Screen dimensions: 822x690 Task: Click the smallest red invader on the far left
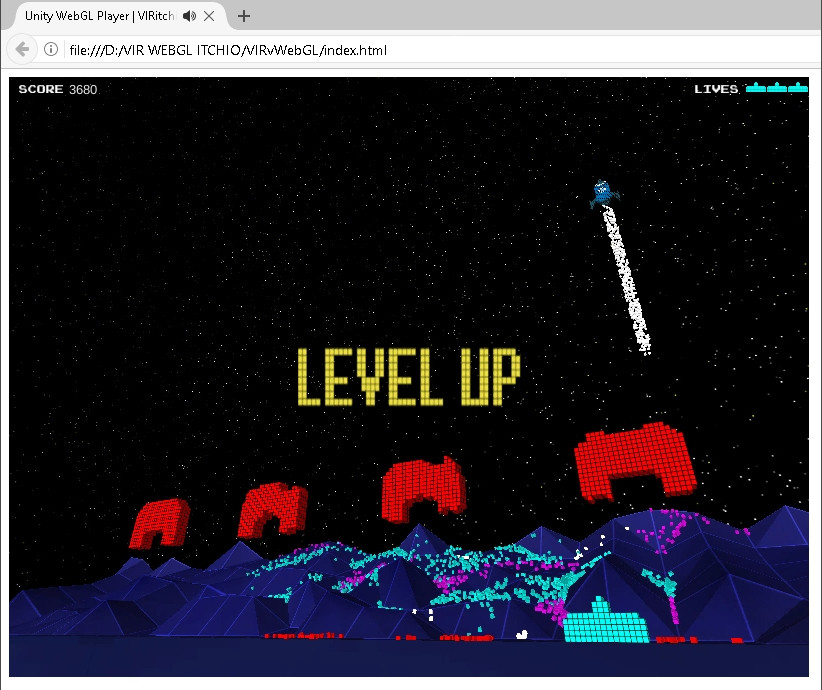(x=159, y=523)
